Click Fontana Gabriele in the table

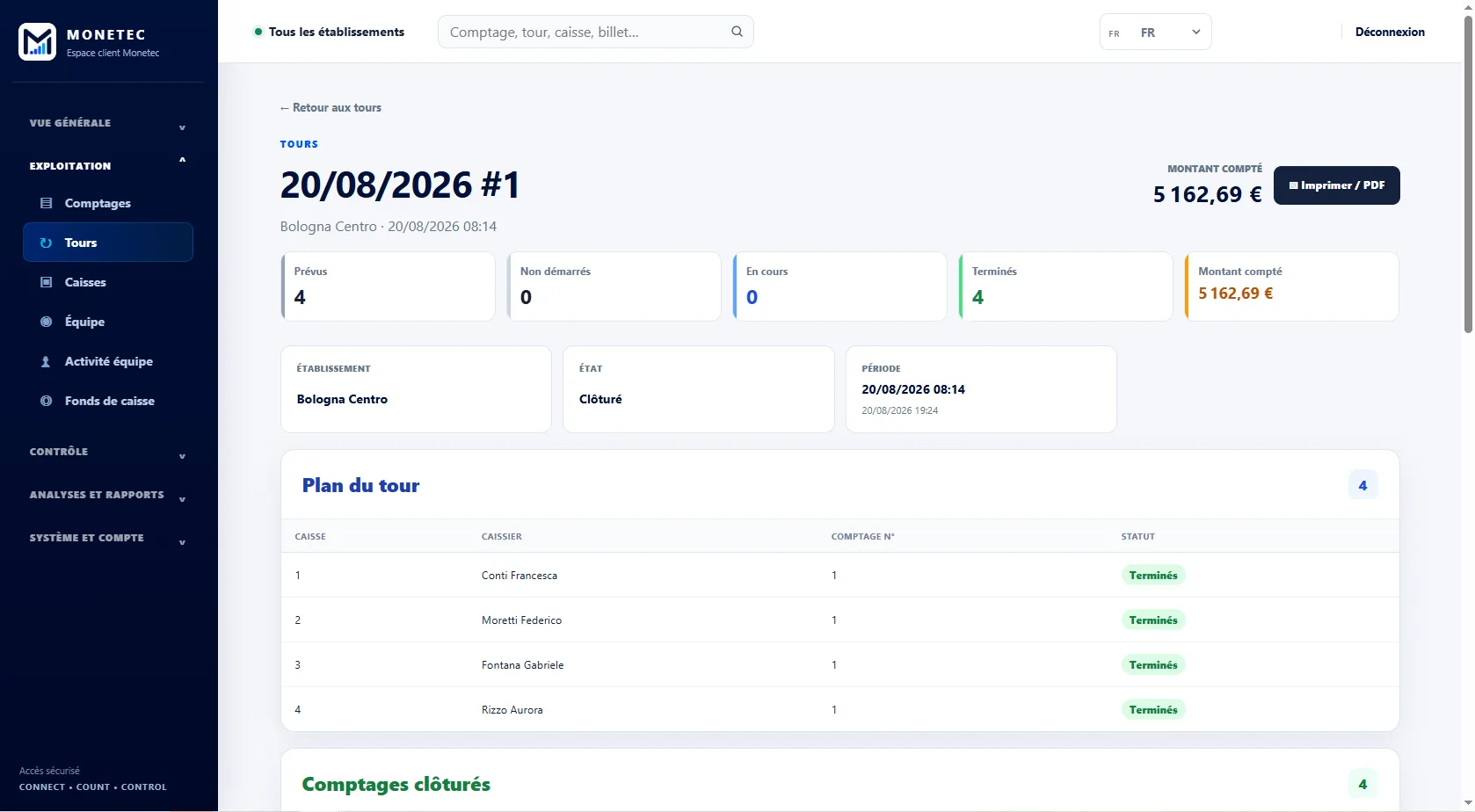(522, 665)
